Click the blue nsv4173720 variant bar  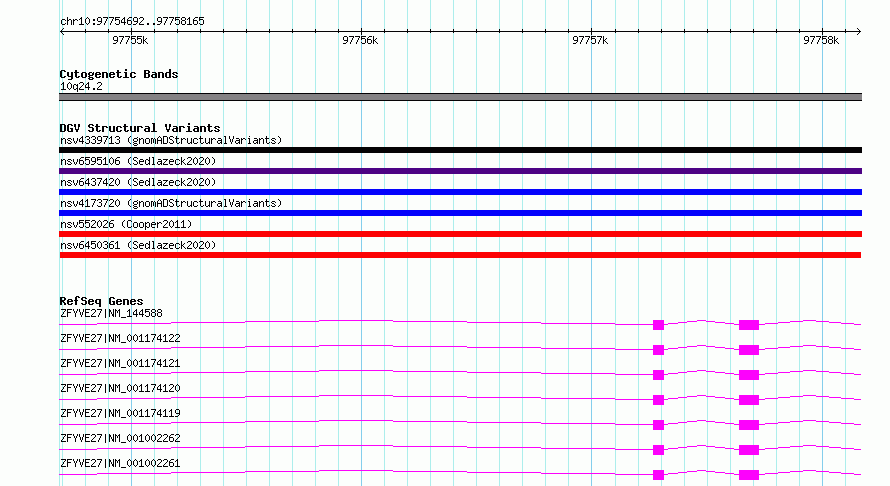click(460, 213)
